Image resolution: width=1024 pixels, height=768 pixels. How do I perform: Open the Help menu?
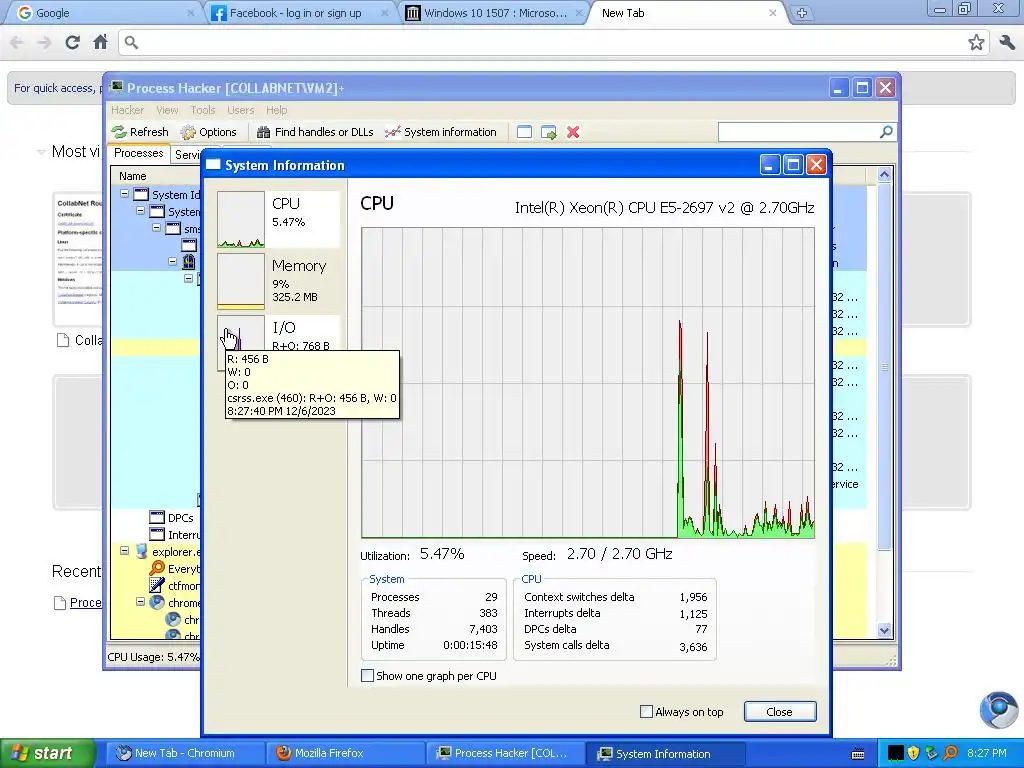(276, 110)
